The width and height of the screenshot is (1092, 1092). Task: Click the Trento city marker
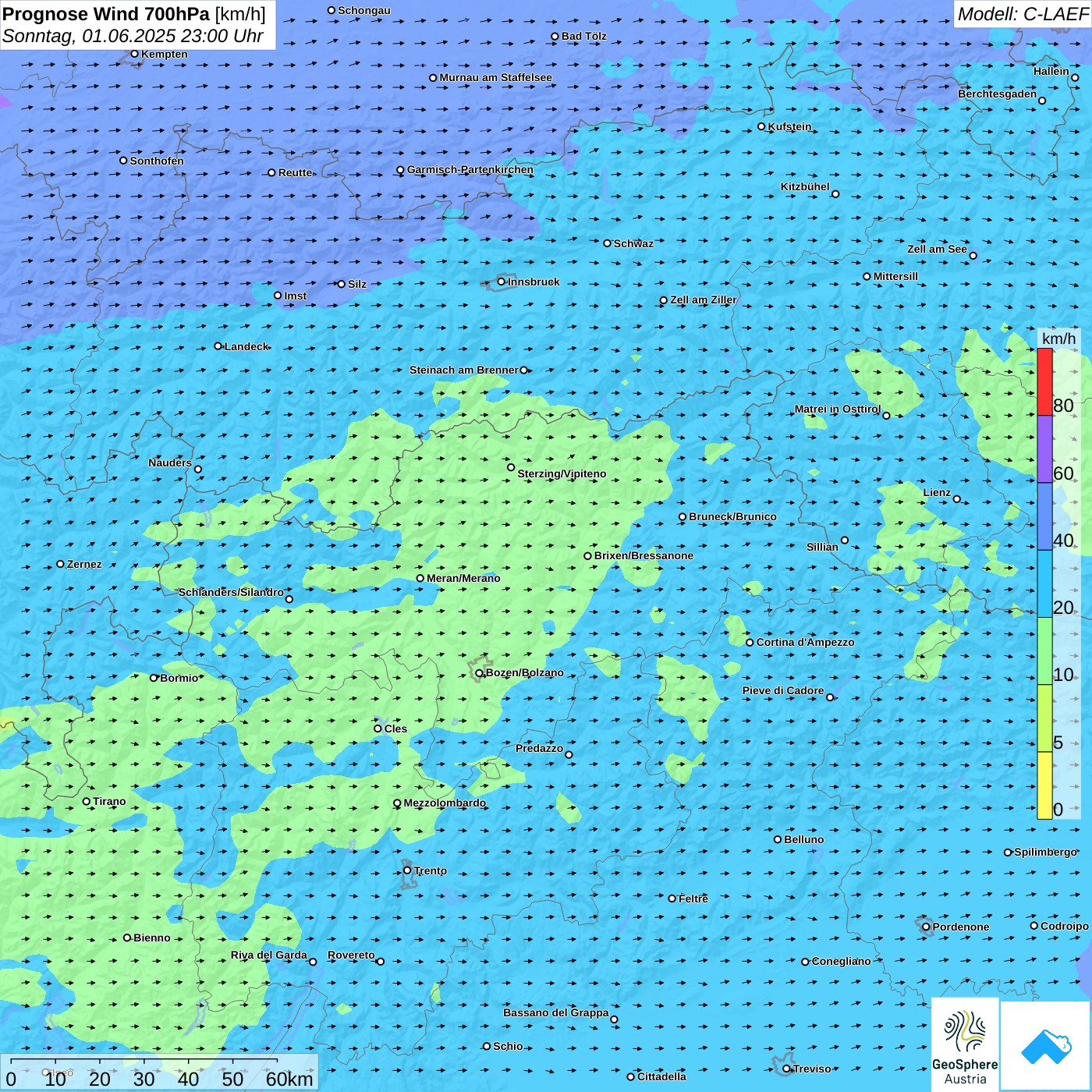(x=407, y=870)
